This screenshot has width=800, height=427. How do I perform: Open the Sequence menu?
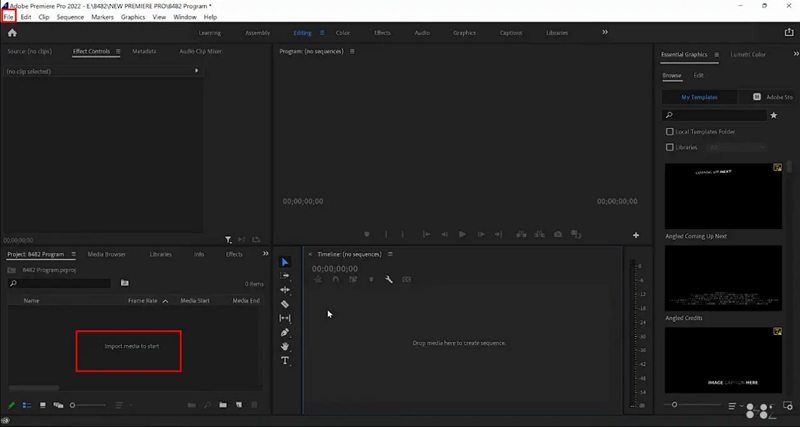pyautogui.click(x=70, y=17)
